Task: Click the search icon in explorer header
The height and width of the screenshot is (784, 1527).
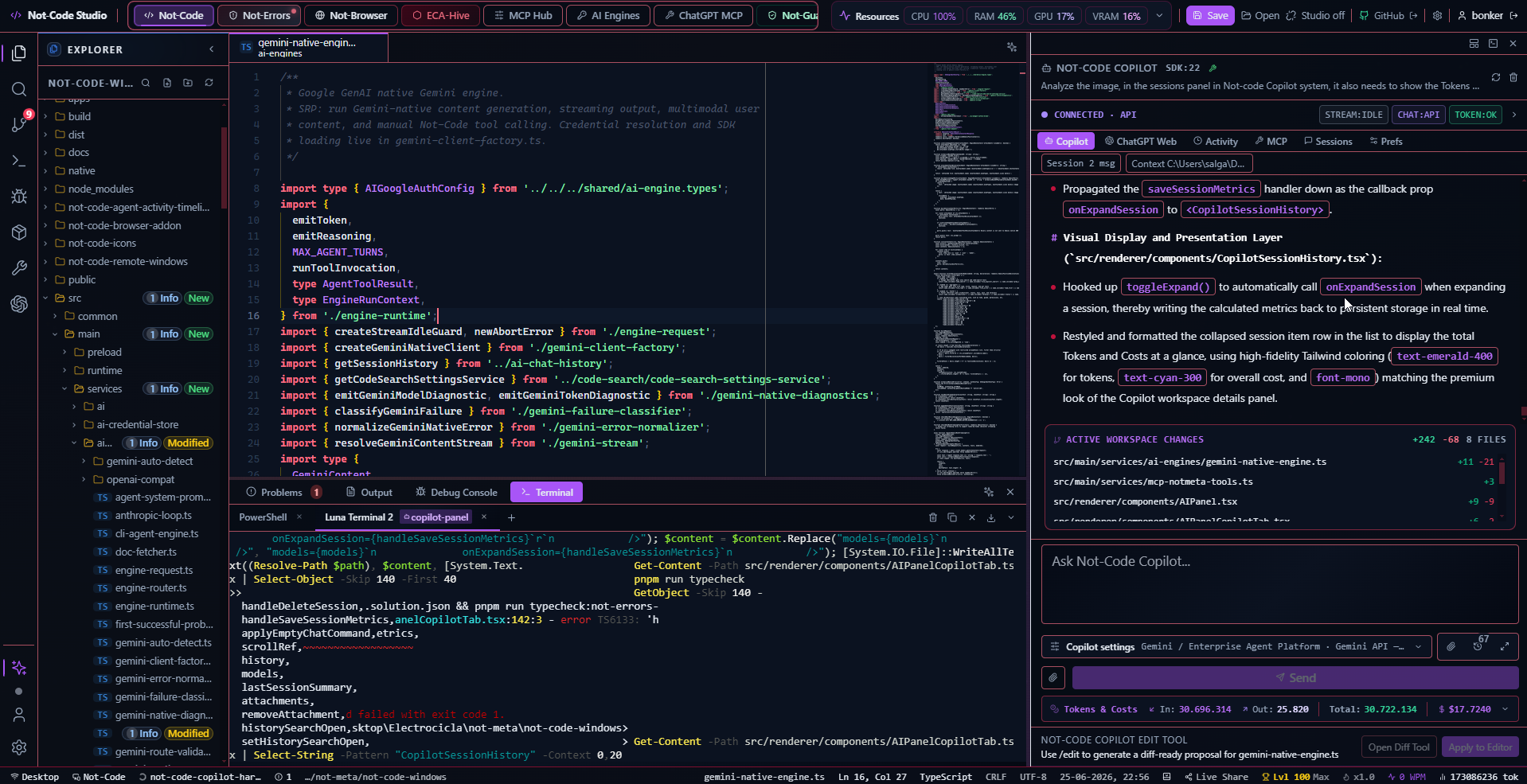Action: click(x=146, y=83)
